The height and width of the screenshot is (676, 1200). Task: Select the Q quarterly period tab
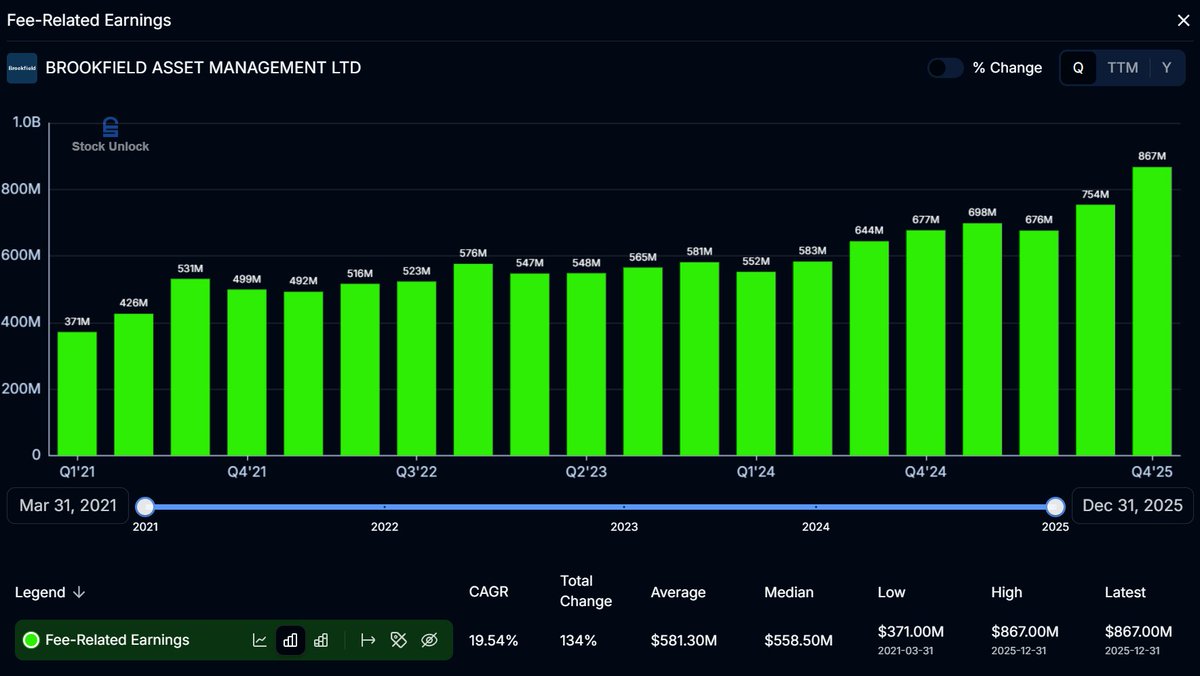(1078, 68)
